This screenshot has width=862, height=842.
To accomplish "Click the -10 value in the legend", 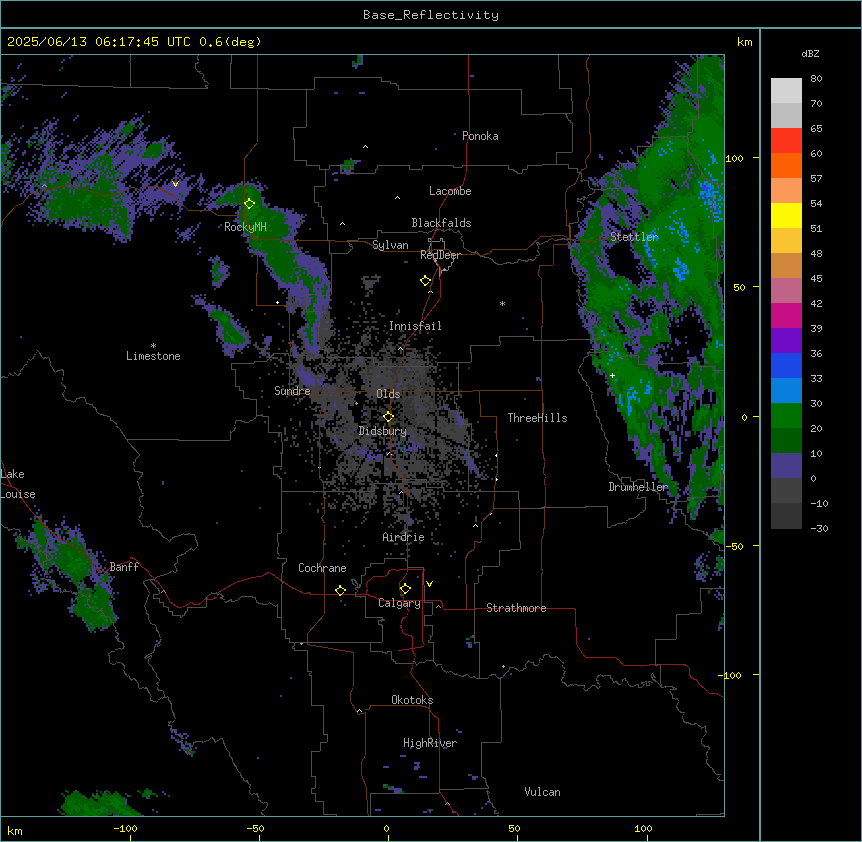I will [819, 503].
